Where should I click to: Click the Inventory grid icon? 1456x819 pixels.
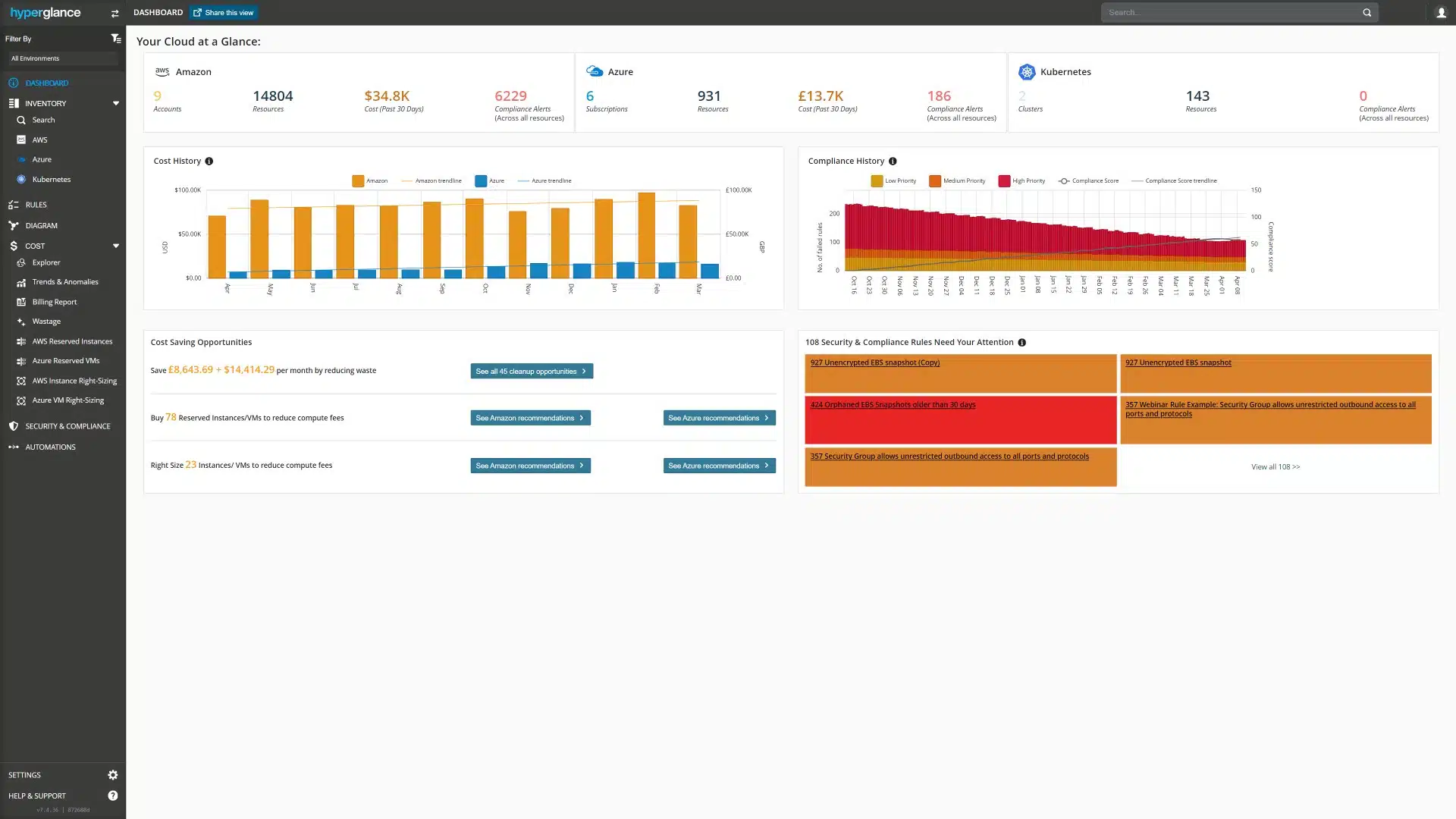tap(14, 103)
